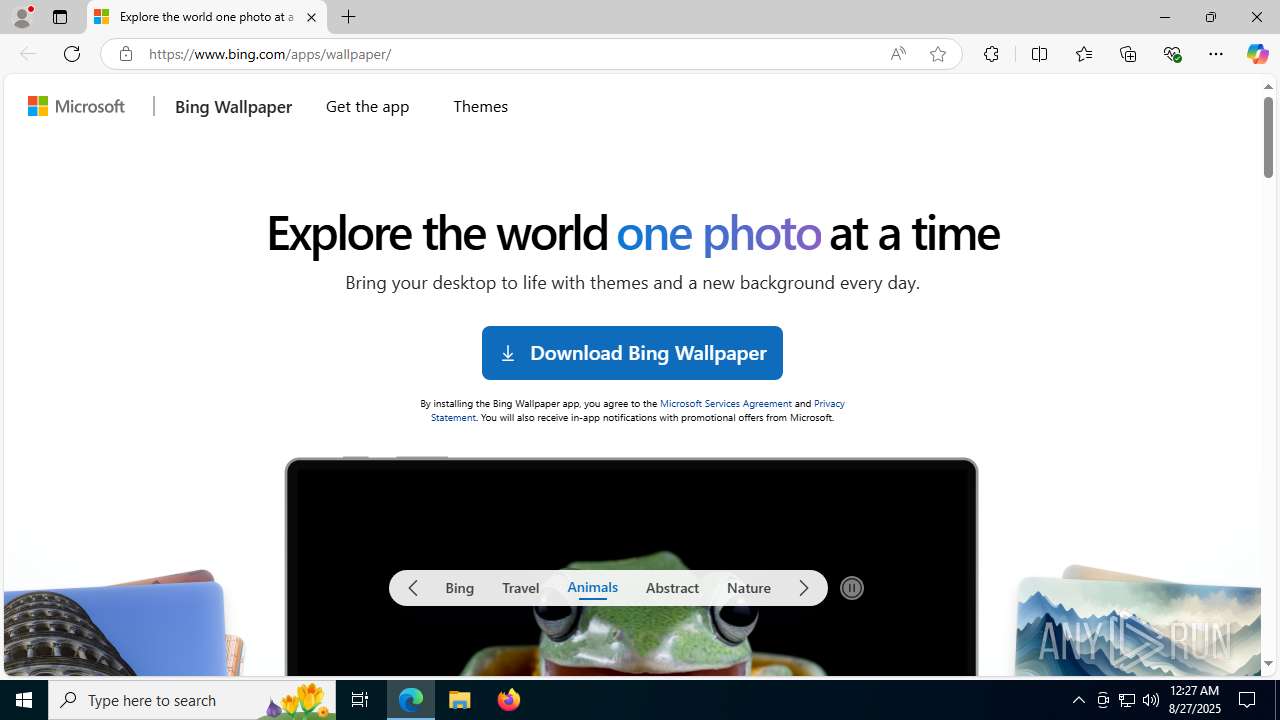Open a new tab with plus button

click(348, 17)
